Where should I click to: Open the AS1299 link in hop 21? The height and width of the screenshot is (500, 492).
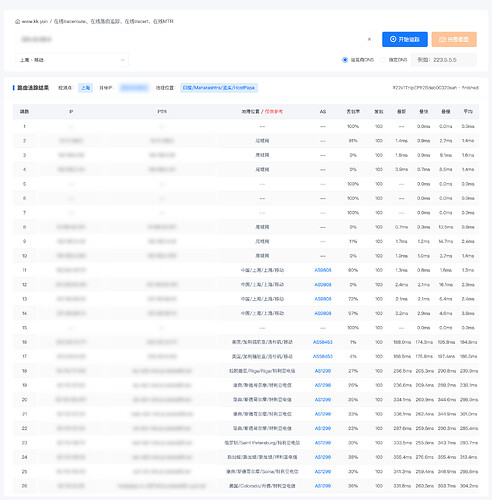coord(323,414)
